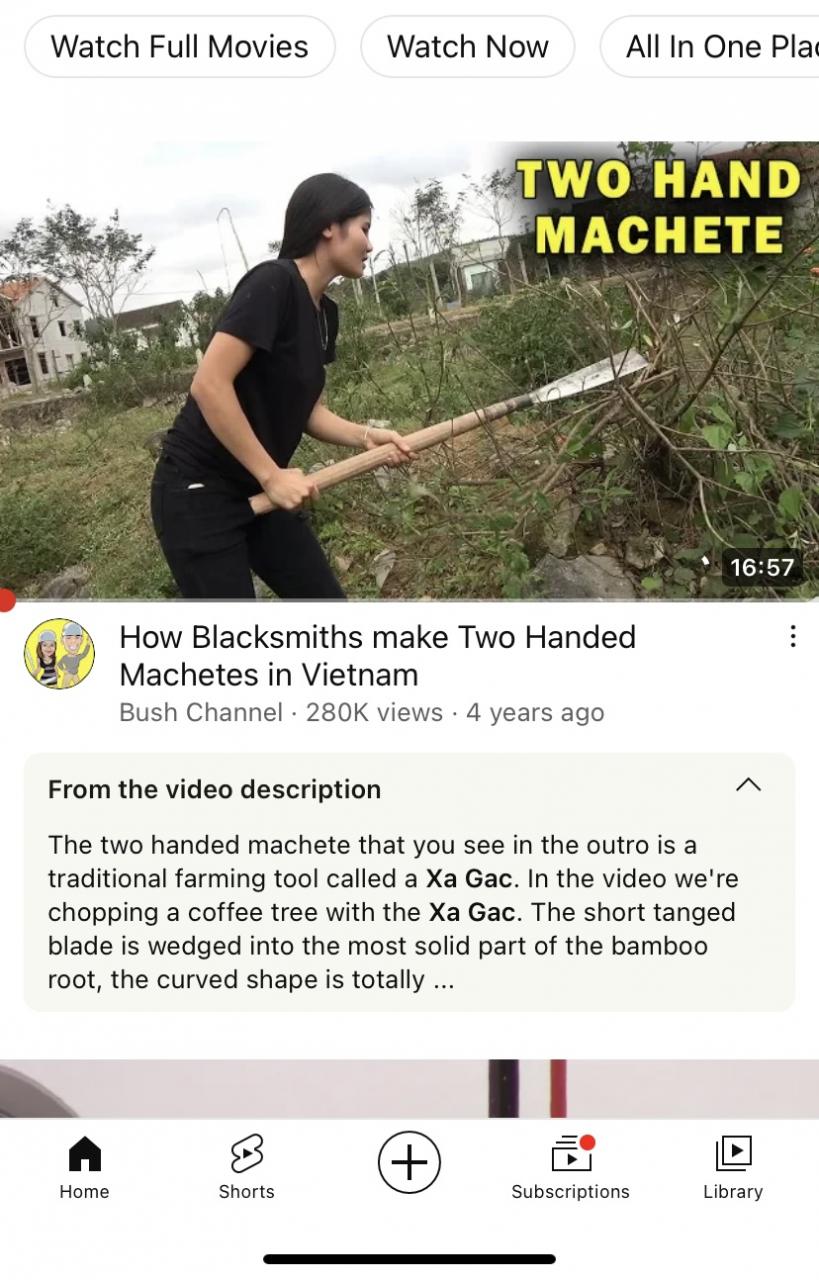The image size is (819, 1280).
Task: Click the 16:57 duration badge
Action: (x=762, y=568)
